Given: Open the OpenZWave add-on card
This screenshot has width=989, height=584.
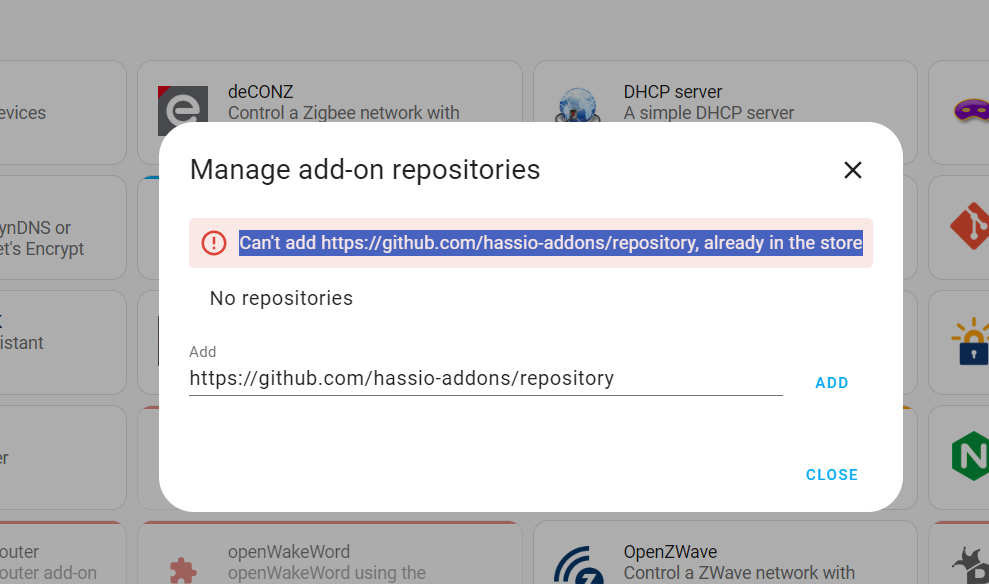Looking at the screenshot, I should 724,560.
